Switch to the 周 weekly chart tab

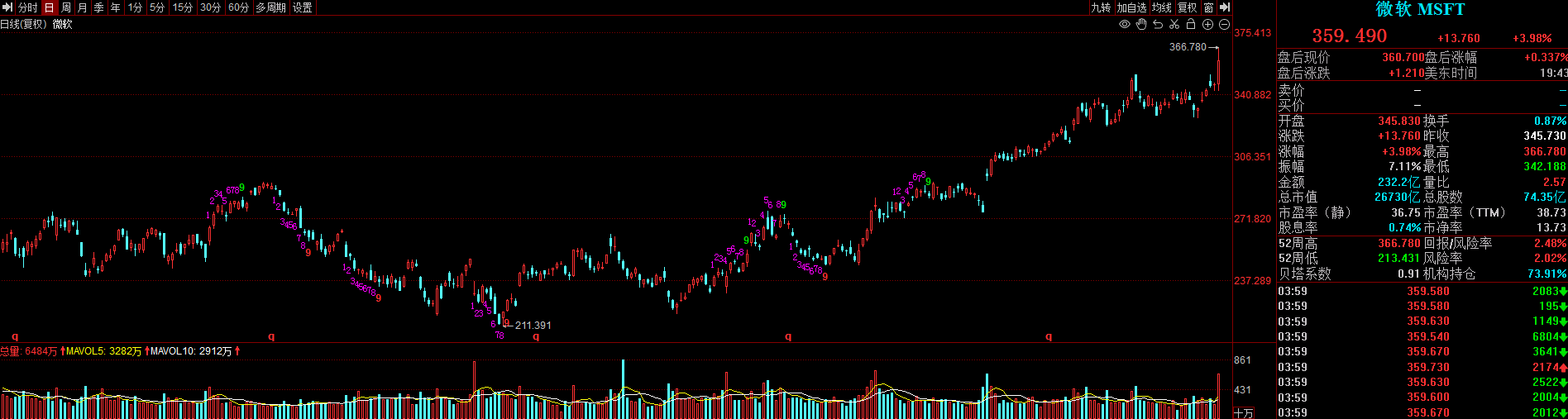pos(66,7)
